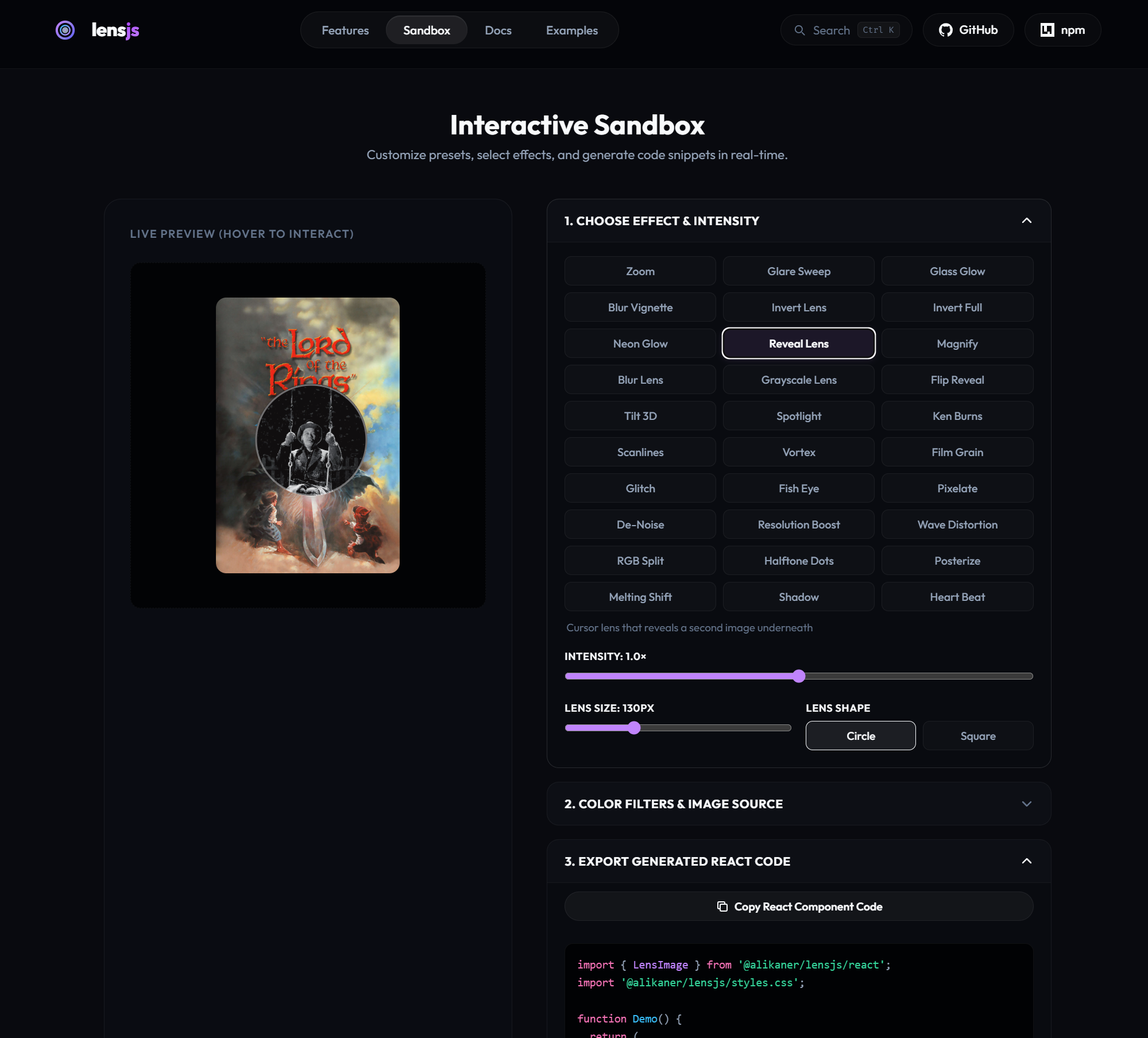
Task: Click the Lord of the Rings preview image
Action: tap(308, 435)
